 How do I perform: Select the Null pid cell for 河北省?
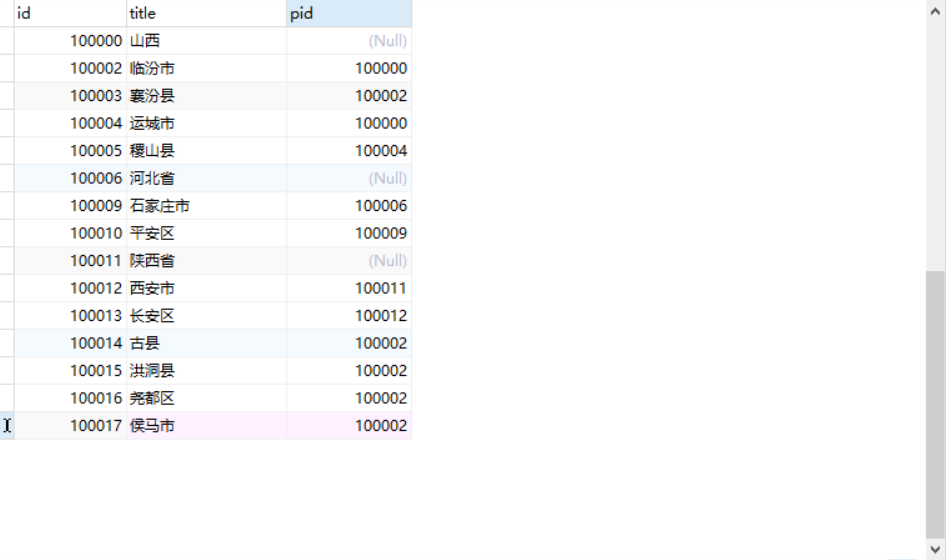(x=349, y=179)
